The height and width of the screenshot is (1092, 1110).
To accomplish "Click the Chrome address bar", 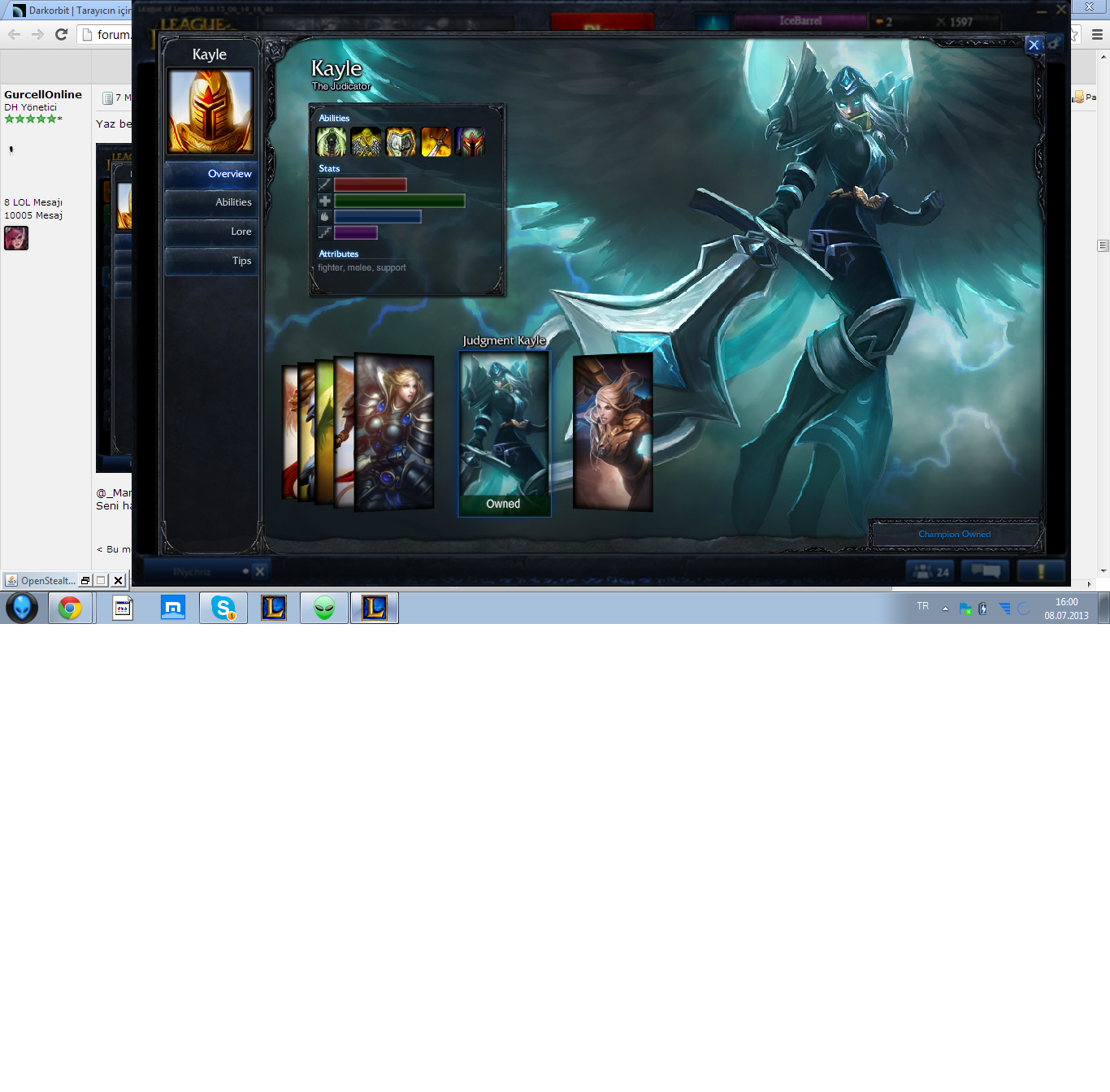I will click(106, 34).
